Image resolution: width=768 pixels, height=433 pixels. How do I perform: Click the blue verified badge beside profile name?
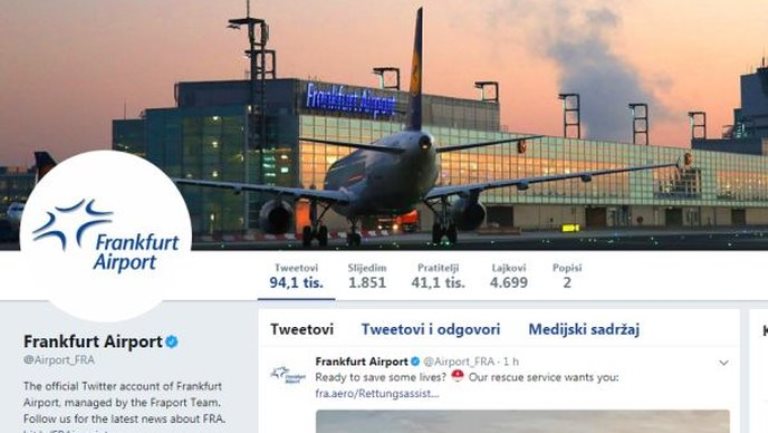(x=171, y=341)
